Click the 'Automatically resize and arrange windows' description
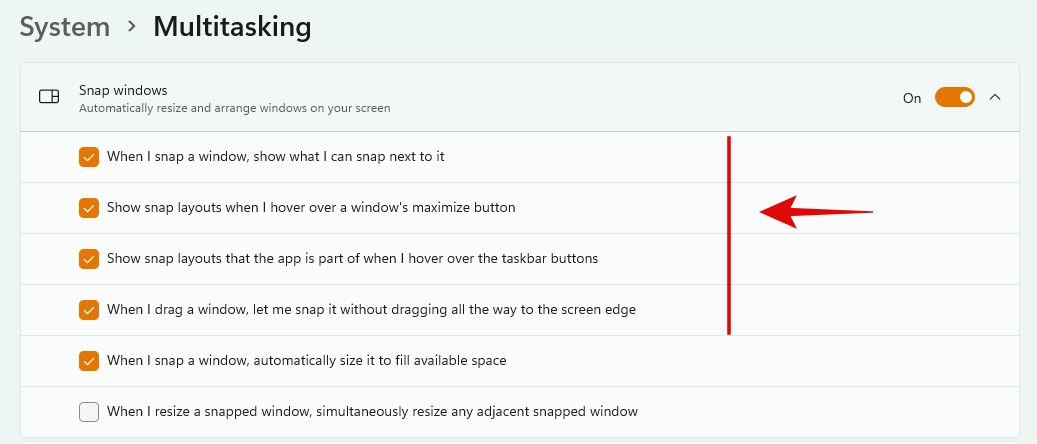This screenshot has width=1037, height=444. 234,108
